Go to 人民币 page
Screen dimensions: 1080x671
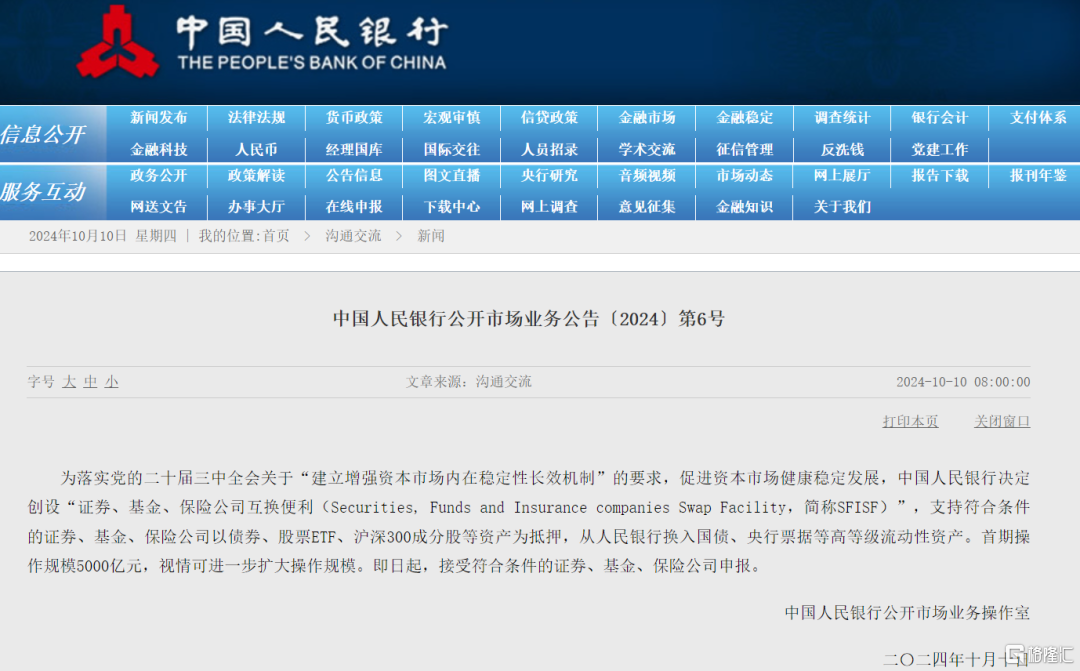(256, 149)
